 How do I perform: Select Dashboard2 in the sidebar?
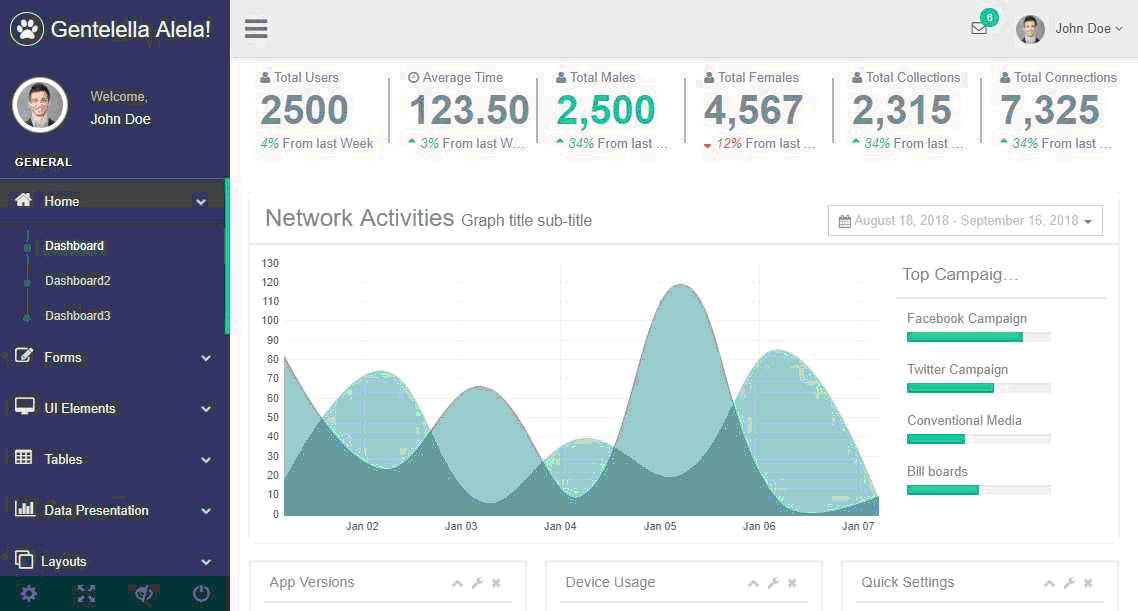[x=78, y=281]
